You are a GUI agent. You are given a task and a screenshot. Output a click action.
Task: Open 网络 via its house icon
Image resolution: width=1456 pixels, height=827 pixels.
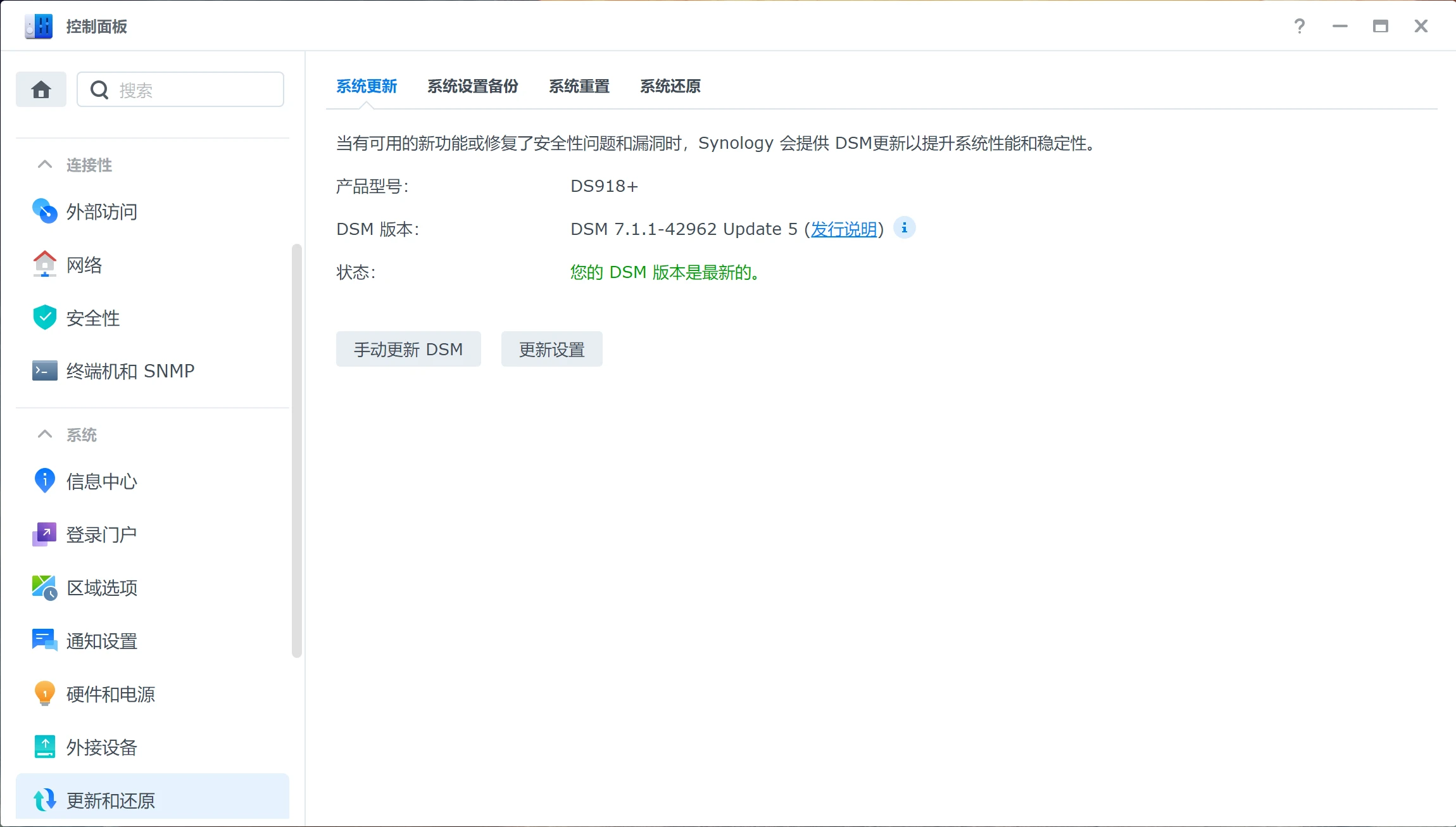click(44, 265)
